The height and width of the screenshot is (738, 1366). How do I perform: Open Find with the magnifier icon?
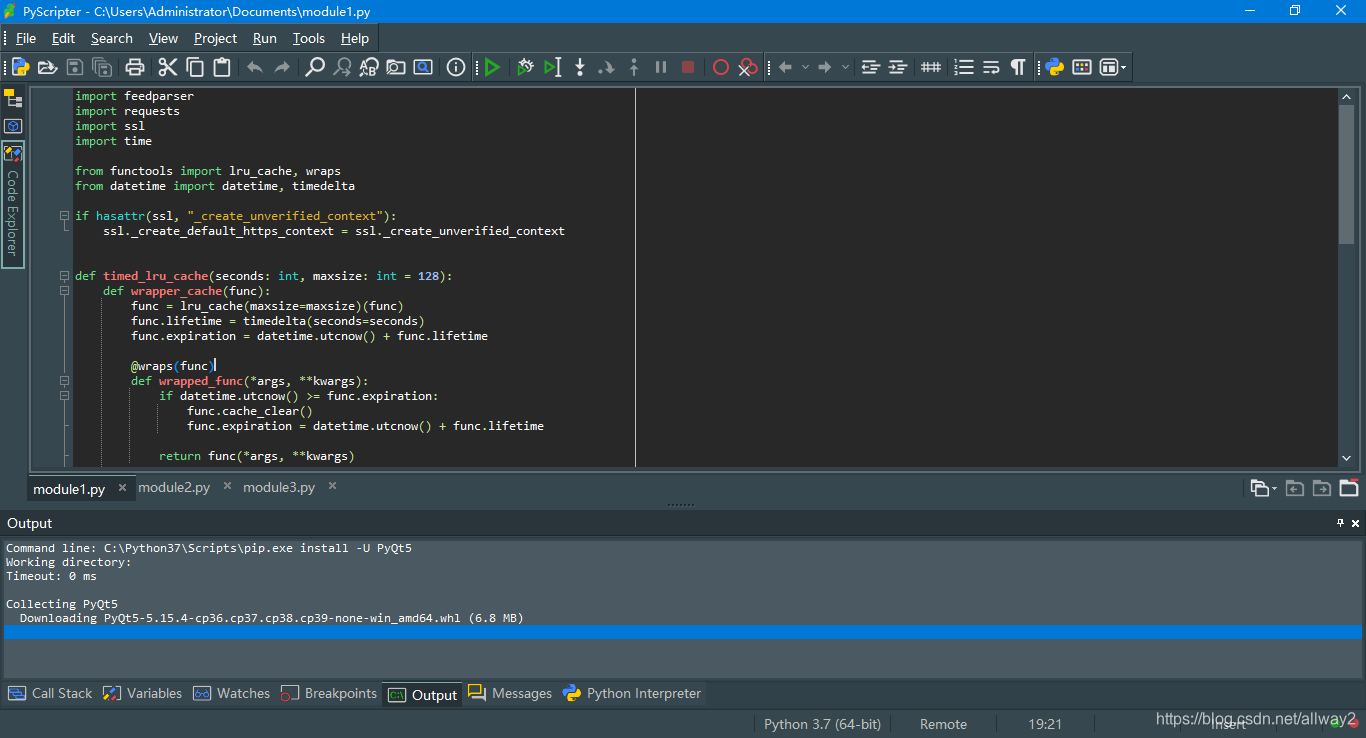coord(316,67)
